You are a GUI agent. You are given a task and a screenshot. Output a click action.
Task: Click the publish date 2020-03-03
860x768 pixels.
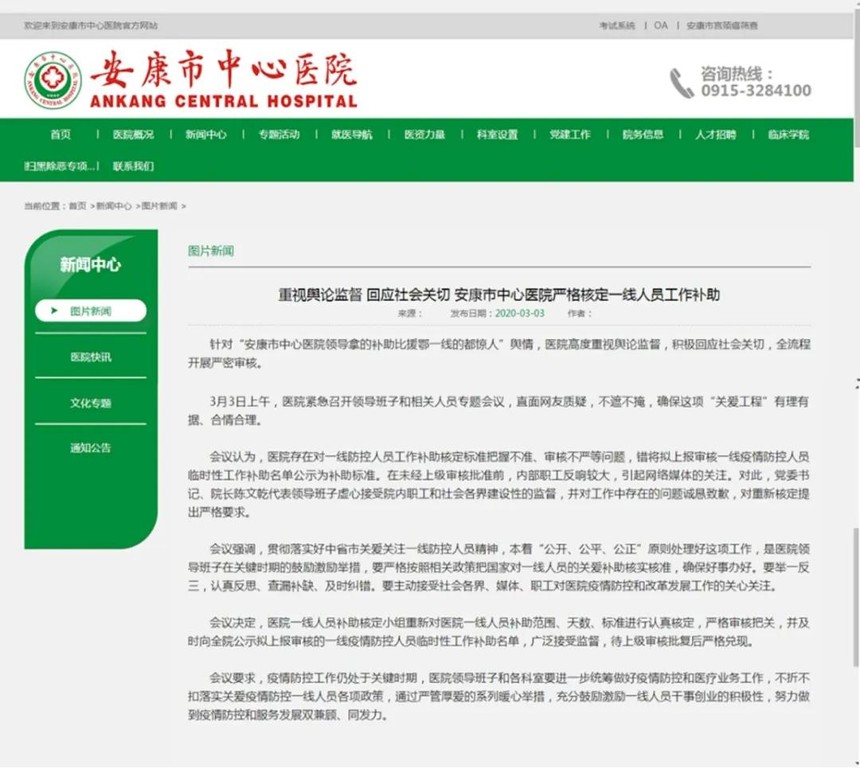point(519,313)
